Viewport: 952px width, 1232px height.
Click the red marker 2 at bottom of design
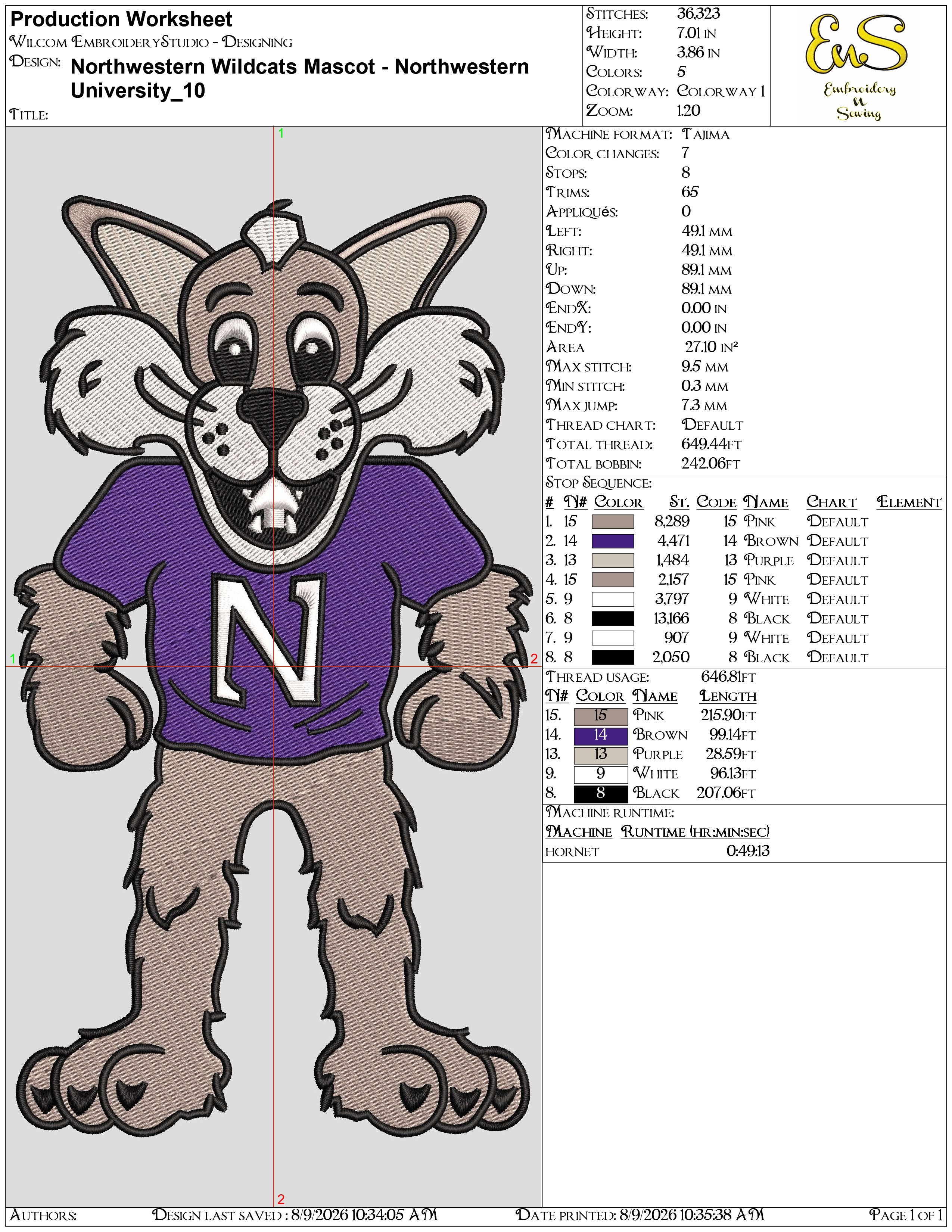[x=281, y=1199]
